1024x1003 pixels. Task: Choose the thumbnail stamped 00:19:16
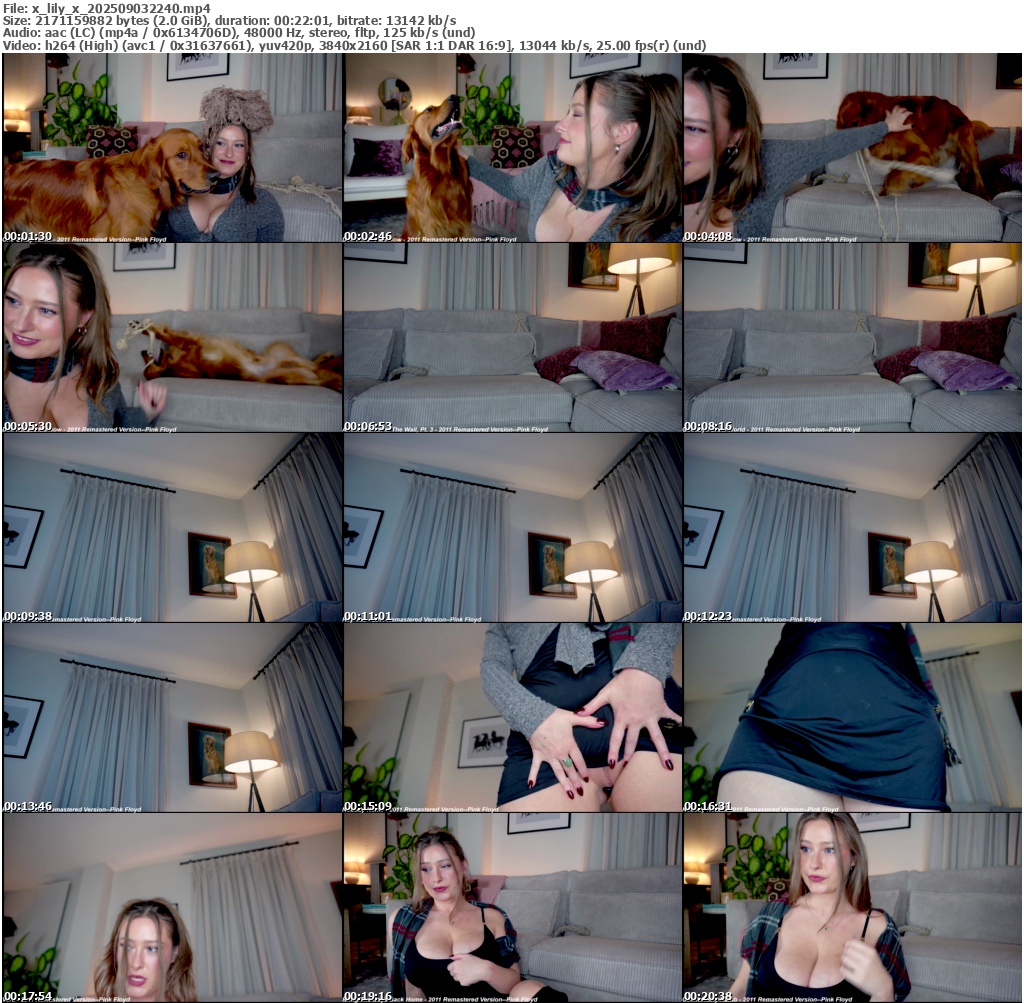click(x=513, y=908)
